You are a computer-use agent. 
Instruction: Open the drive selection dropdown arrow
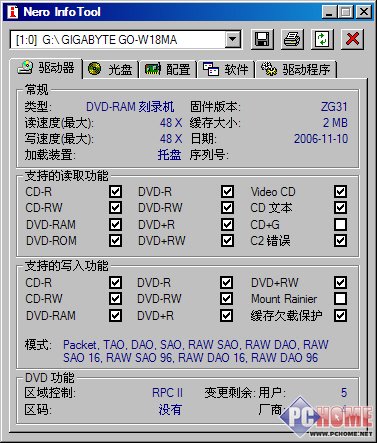pos(233,40)
